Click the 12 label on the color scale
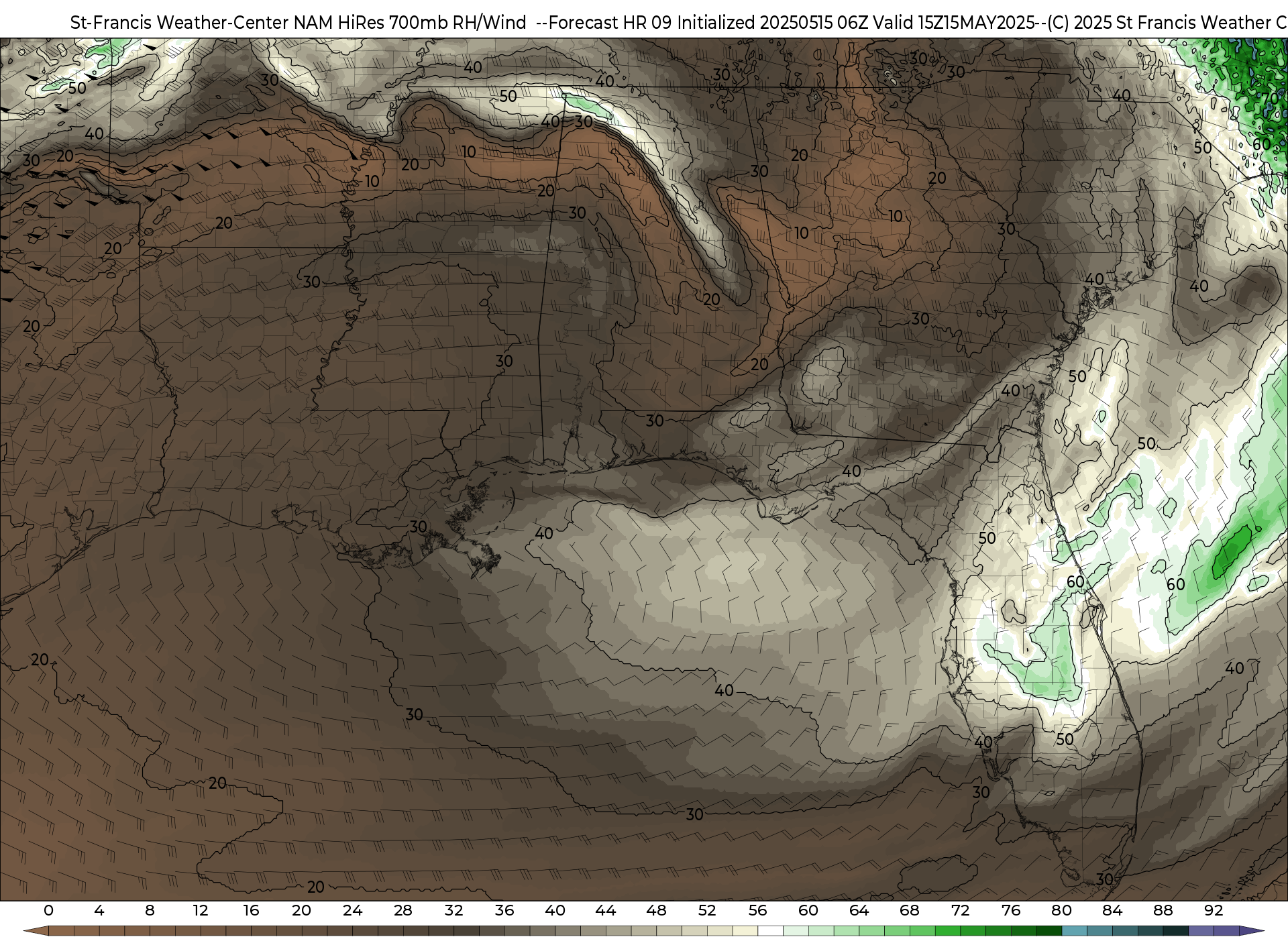Viewport: 1288px width, 939px height. click(201, 910)
